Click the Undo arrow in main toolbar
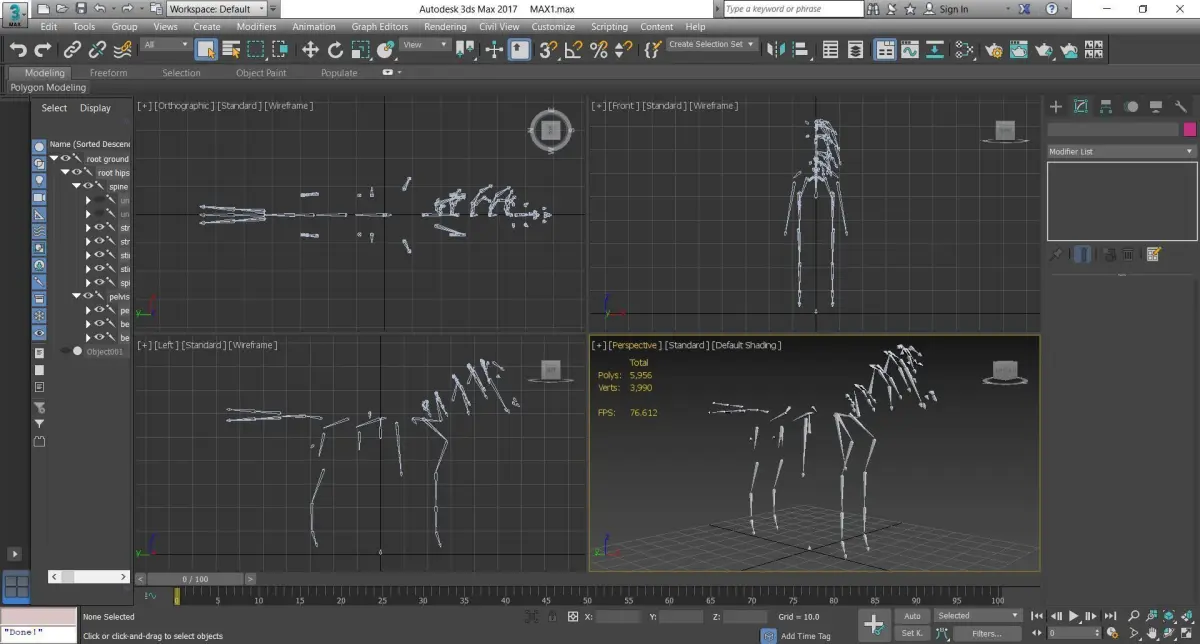The height and width of the screenshot is (644, 1200). click(x=18, y=49)
